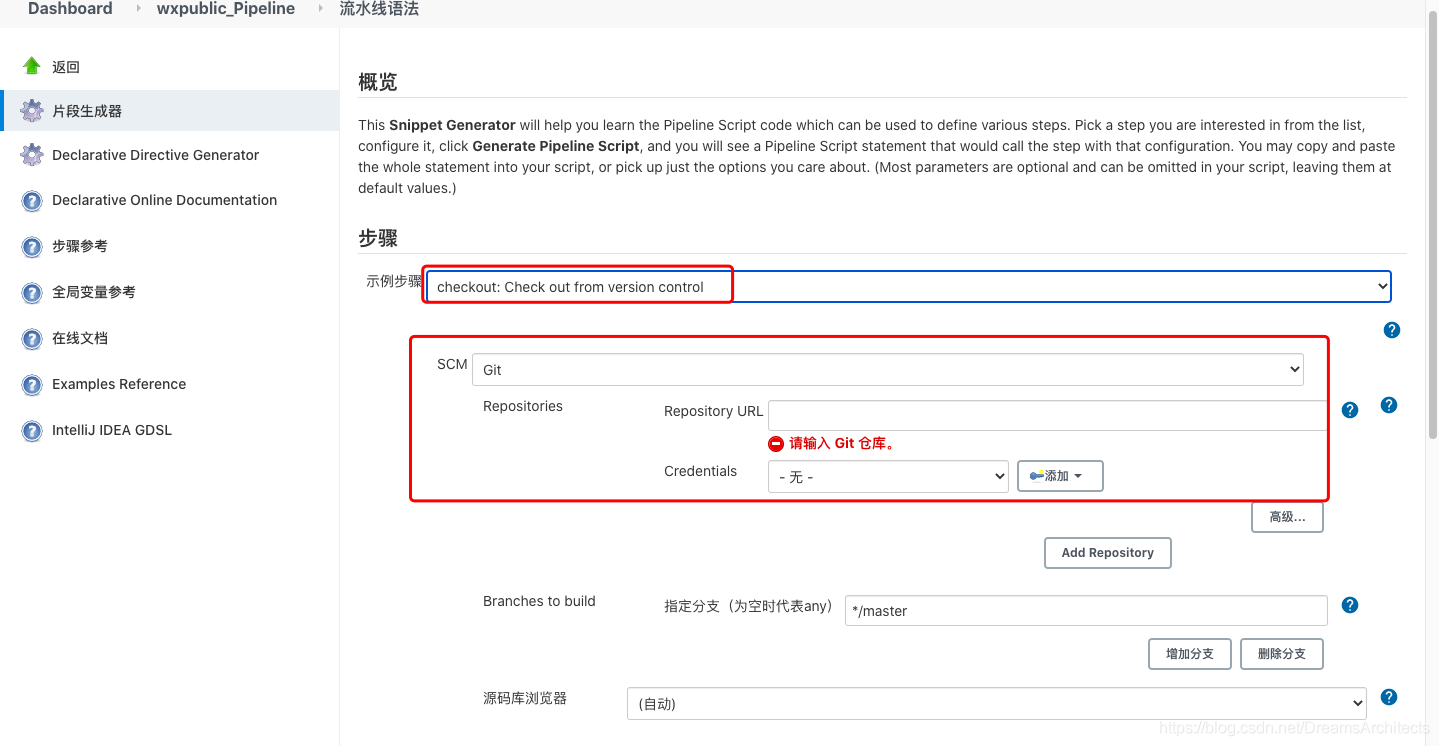
Task: Click the 增加分支 button
Action: 1189,654
